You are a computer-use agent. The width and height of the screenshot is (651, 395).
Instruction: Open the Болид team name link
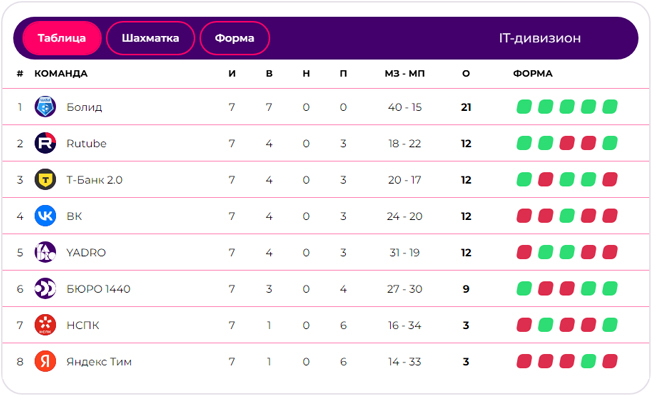click(x=84, y=107)
